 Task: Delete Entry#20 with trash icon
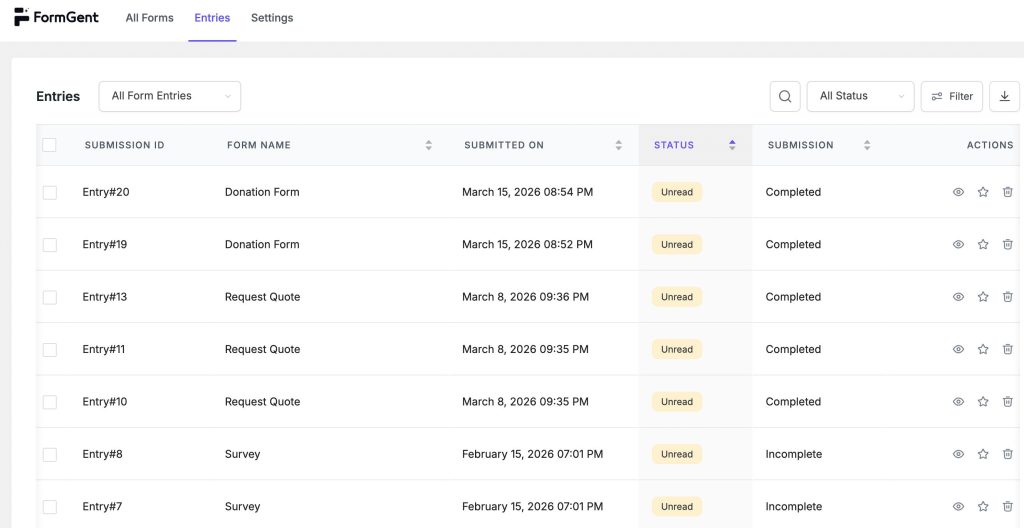coord(1007,192)
